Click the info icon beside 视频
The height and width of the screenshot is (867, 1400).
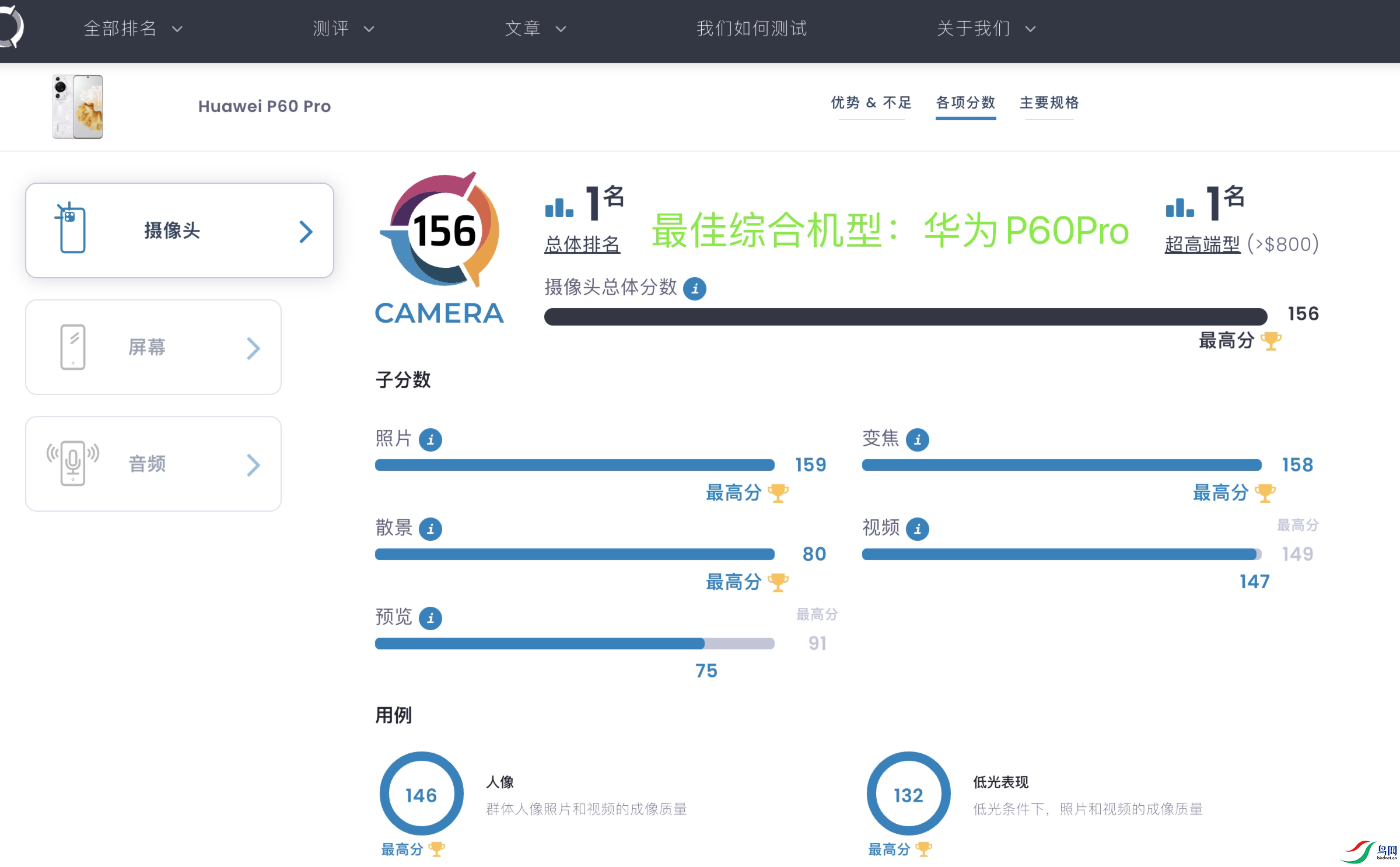click(917, 529)
